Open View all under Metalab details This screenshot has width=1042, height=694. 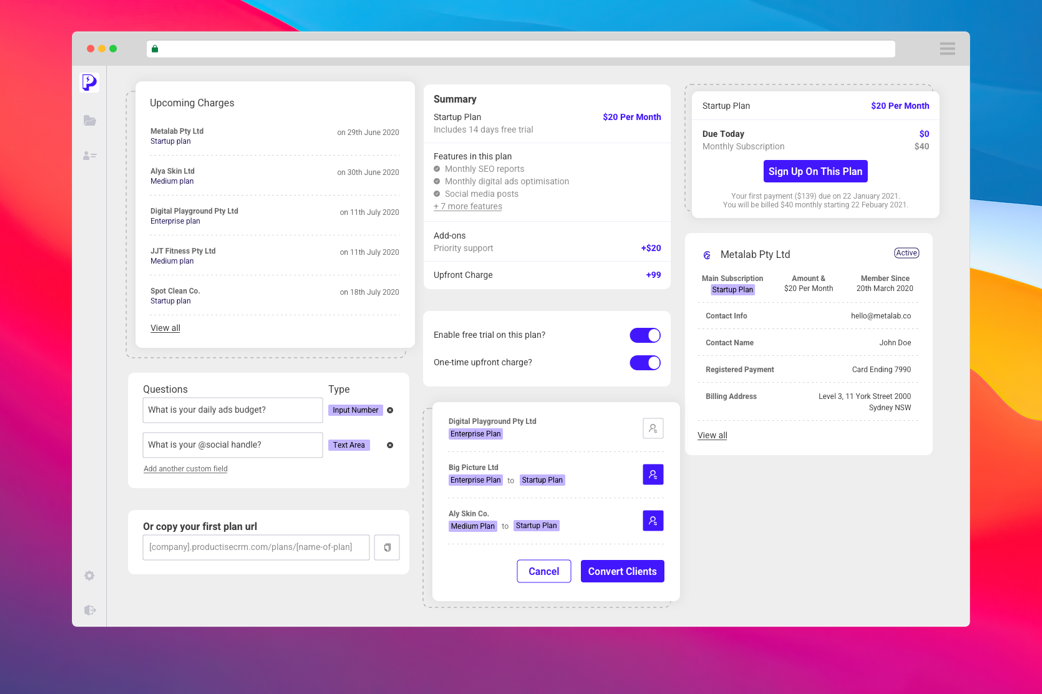tap(712, 435)
